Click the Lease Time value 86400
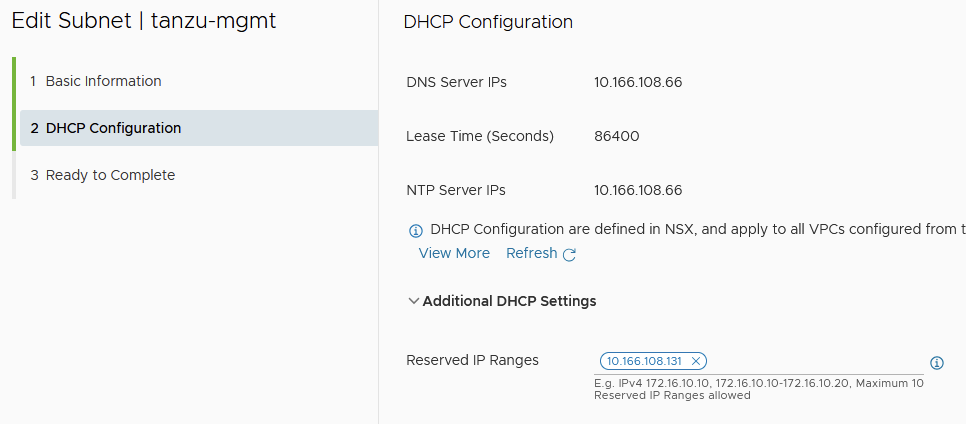Screen dimensions: 966x424 coord(617,136)
